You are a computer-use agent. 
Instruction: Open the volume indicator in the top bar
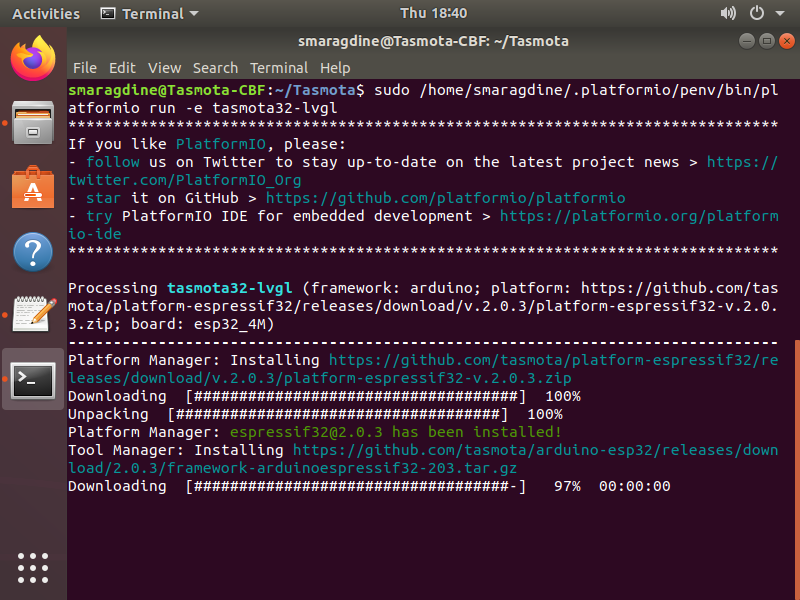(728, 13)
